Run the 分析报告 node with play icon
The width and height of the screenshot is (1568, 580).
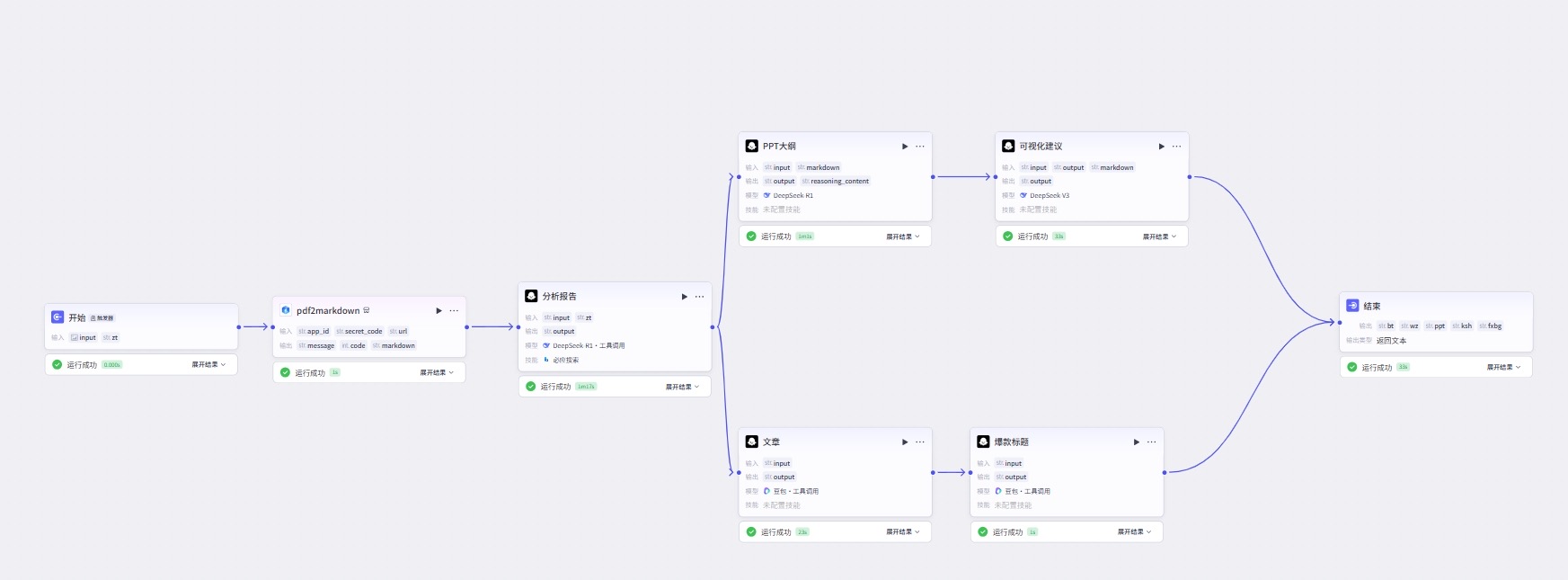(684, 297)
